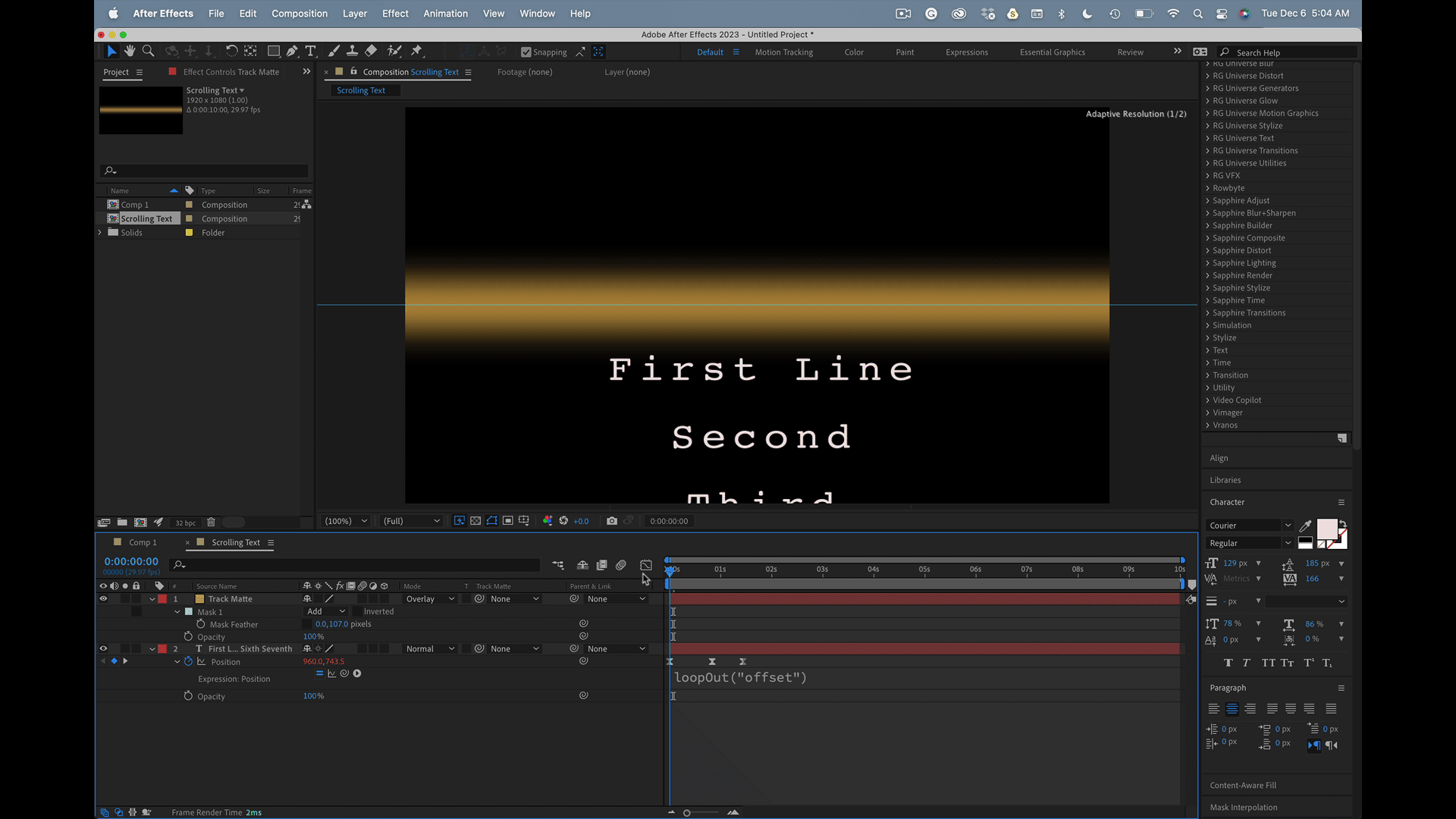Toggle the Snapping checkbox
This screenshot has height=819, width=1456.
click(526, 52)
